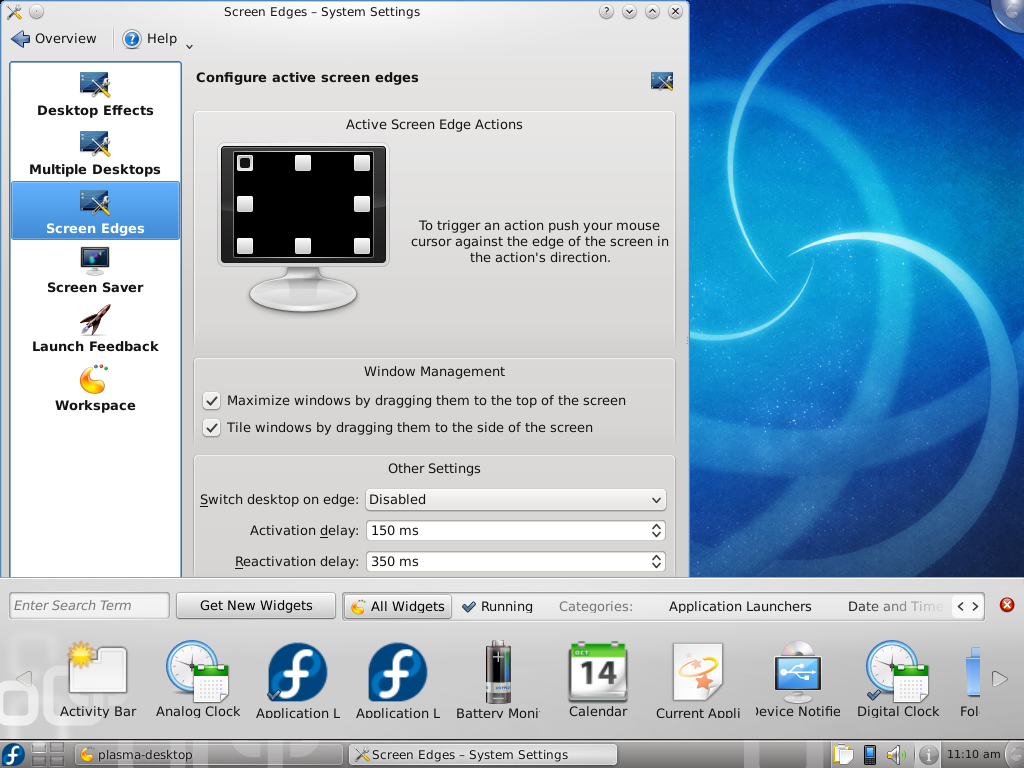1024x768 pixels.
Task: Click left-middle screen edge action square
Action: 245,204
